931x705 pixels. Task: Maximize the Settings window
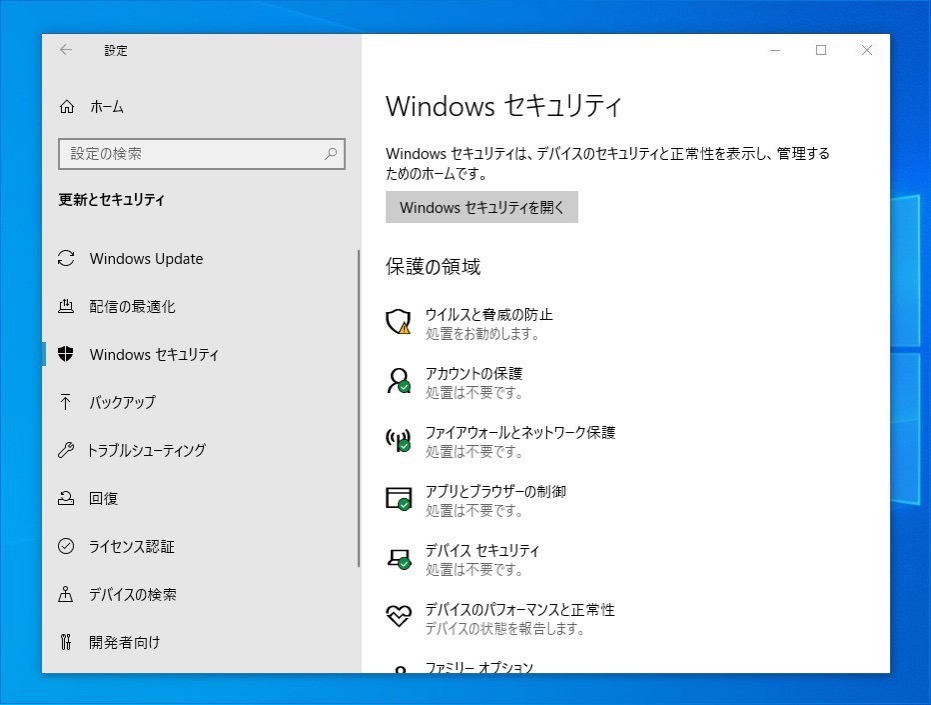pos(821,50)
